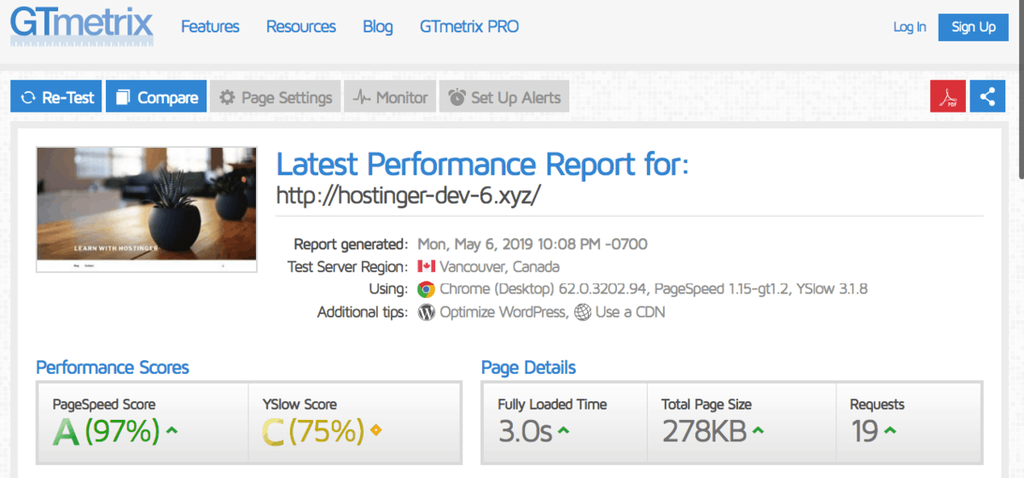Screen dimensions: 1024x478
Task: Select the Monitor button
Action: [x=388, y=97]
